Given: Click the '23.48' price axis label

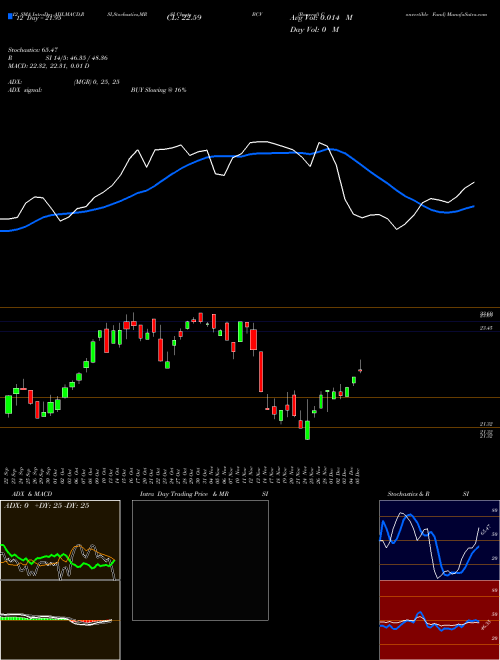Looking at the screenshot, I should tap(487, 328).
